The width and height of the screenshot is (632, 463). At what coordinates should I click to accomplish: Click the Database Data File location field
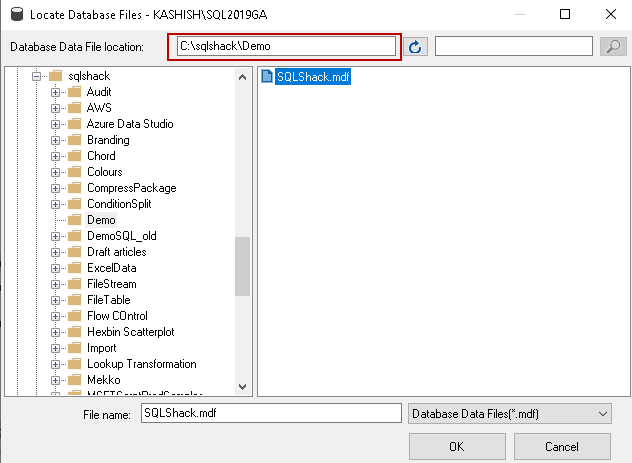[x=286, y=46]
